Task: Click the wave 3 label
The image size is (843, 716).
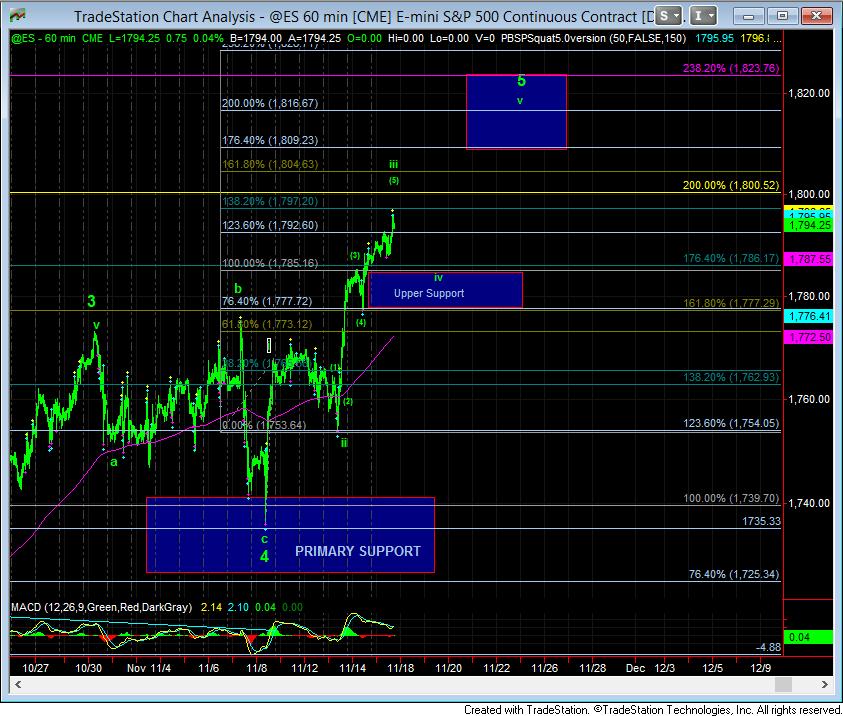Action: [x=91, y=301]
